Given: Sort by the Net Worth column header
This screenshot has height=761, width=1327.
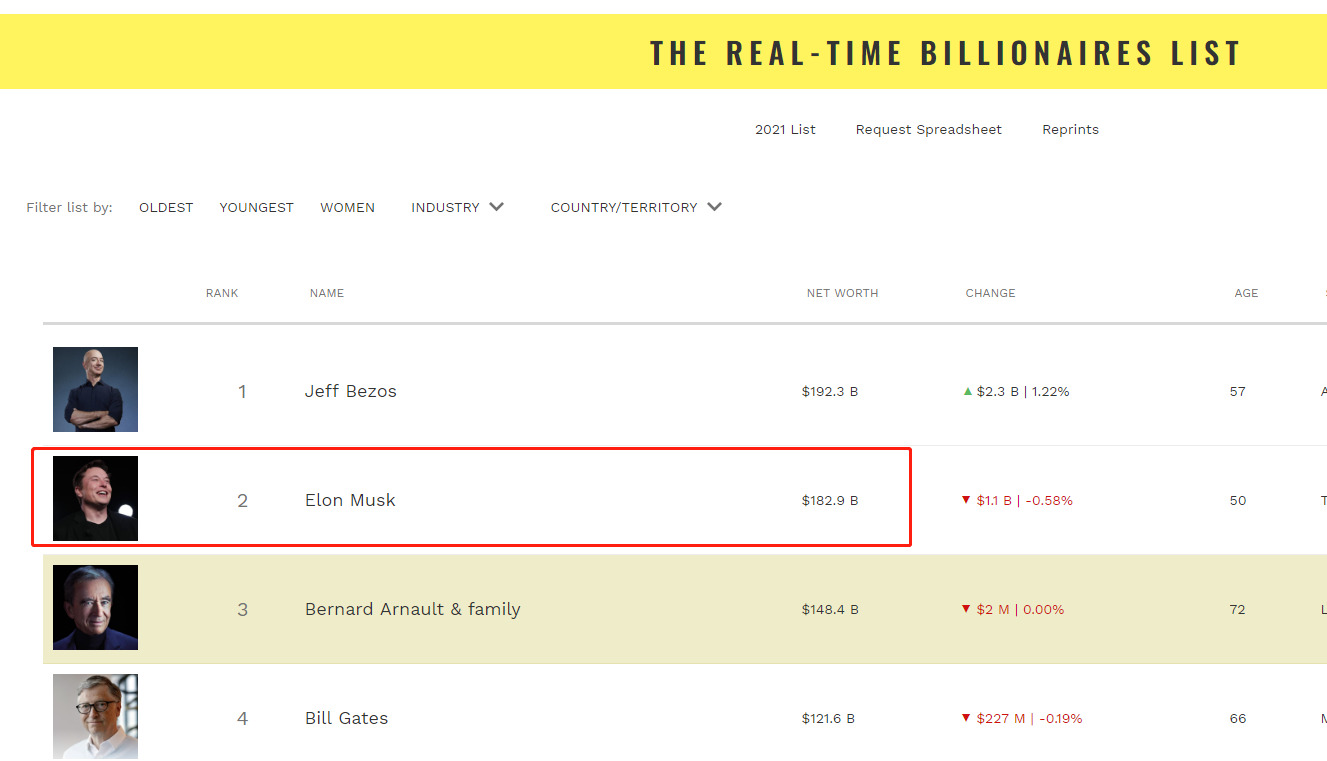Looking at the screenshot, I should (842, 293).
